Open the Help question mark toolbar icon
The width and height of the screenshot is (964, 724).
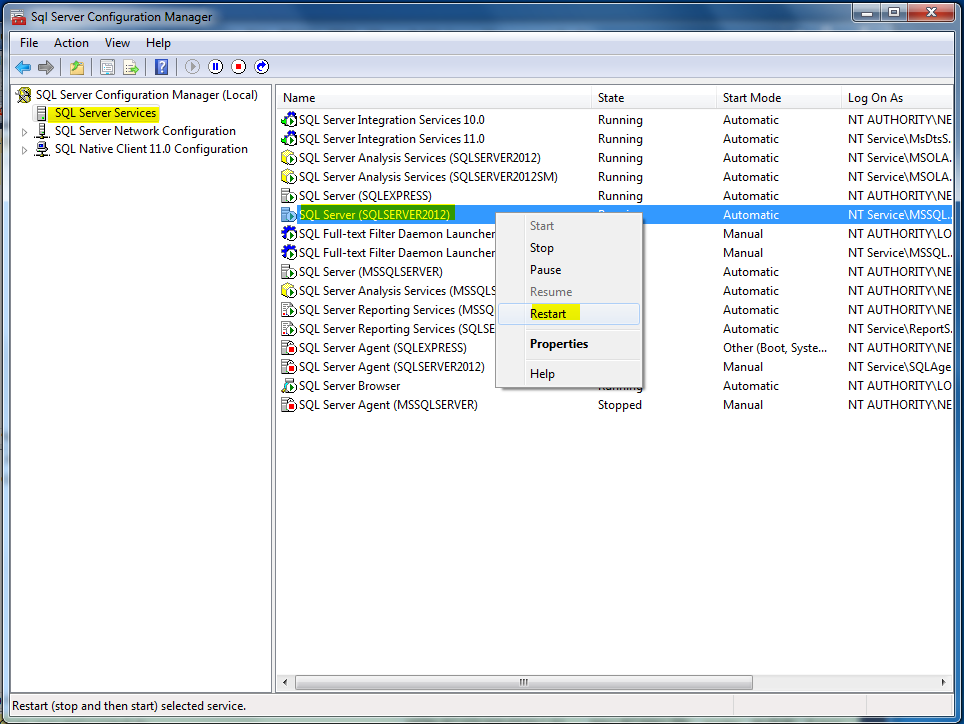(161, 67)
